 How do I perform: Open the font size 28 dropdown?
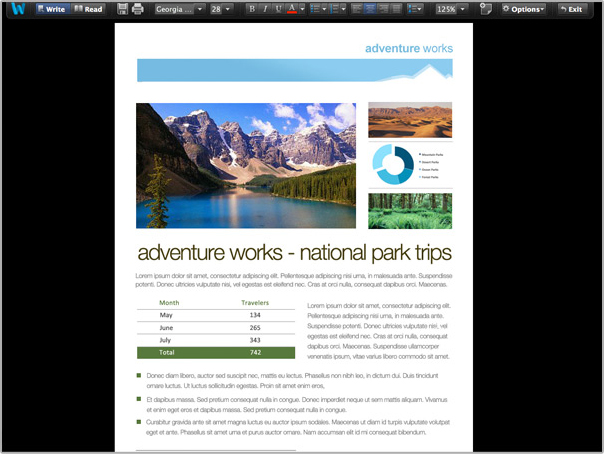click(220, 9)
